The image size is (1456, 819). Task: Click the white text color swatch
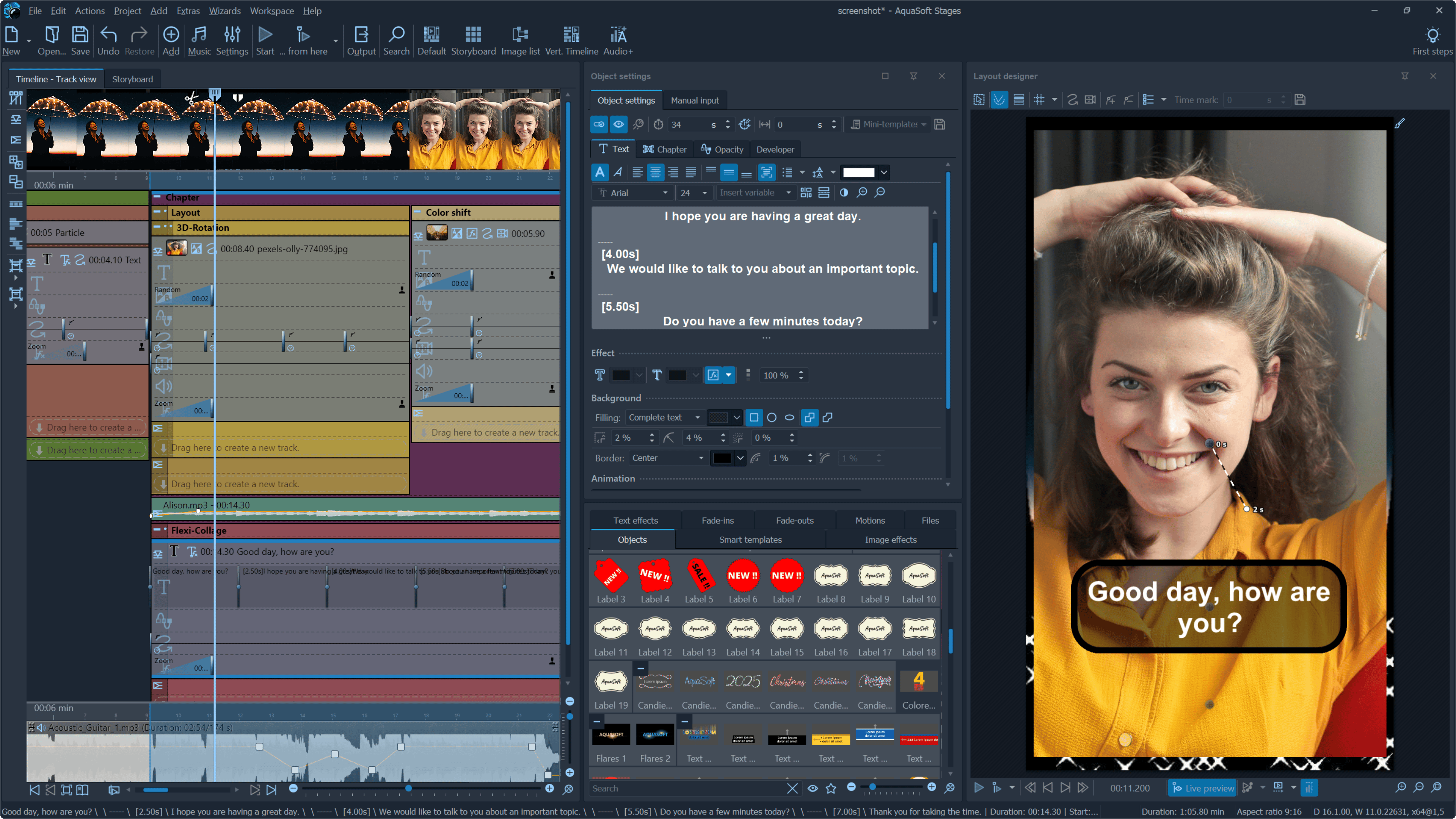tap(858, 173)
